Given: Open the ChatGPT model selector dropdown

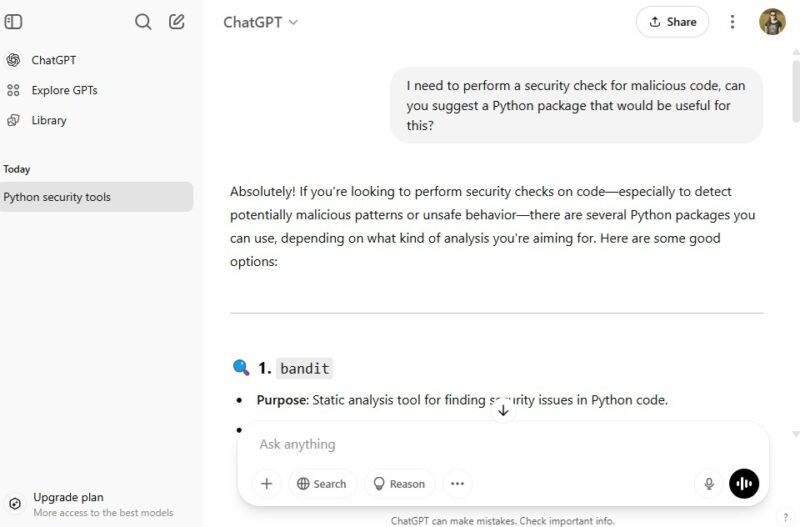Looking at the screenshot, I should 261,22.
